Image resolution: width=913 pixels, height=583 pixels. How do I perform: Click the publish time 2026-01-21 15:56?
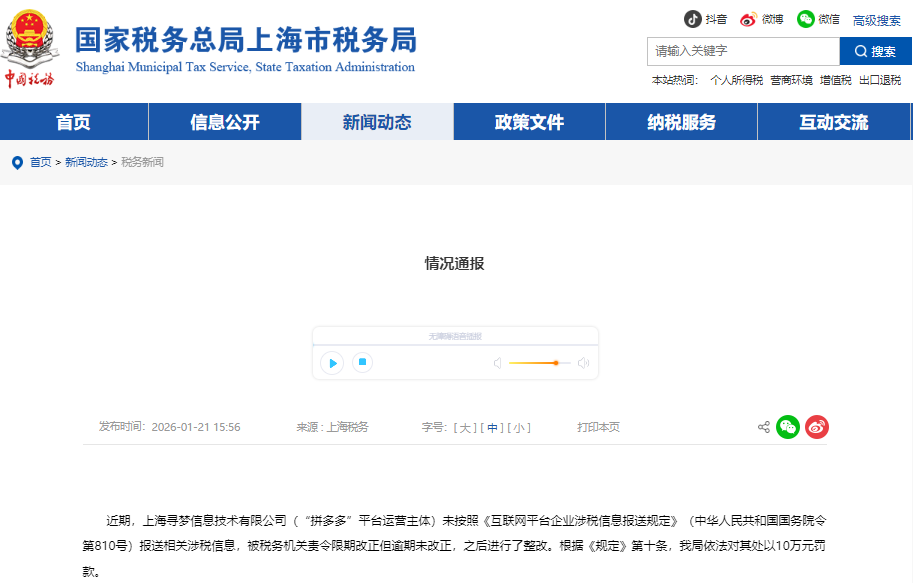tap(196, 427)
